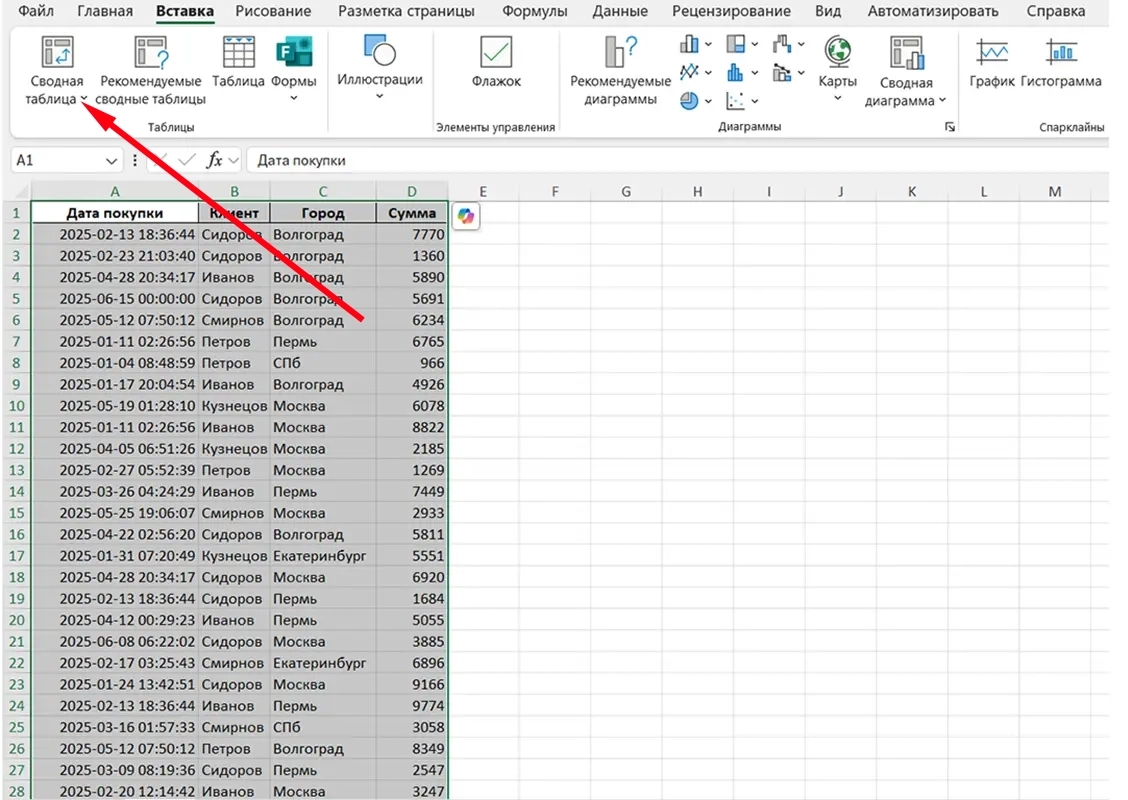Click in the formula bar text Дата покупки
This screenshot has width=1128, height=800.
click(301, 161)
